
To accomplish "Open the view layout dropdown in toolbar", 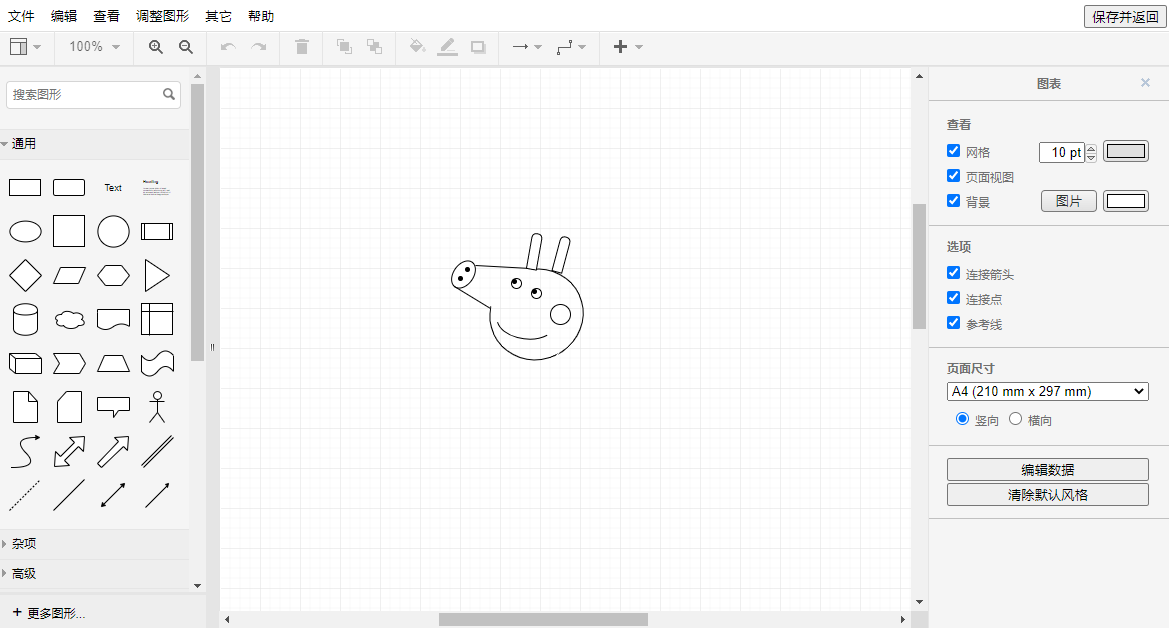I will coord(25,47).
